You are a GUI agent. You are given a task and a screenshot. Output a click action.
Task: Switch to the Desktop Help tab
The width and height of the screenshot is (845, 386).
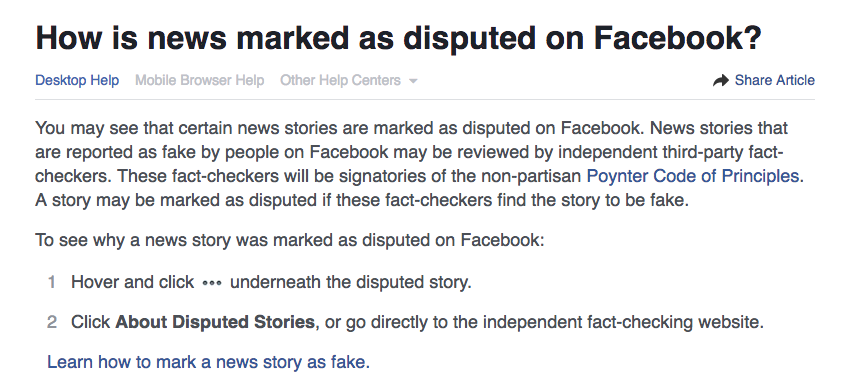pyautogui.click(x=77, y=80)
